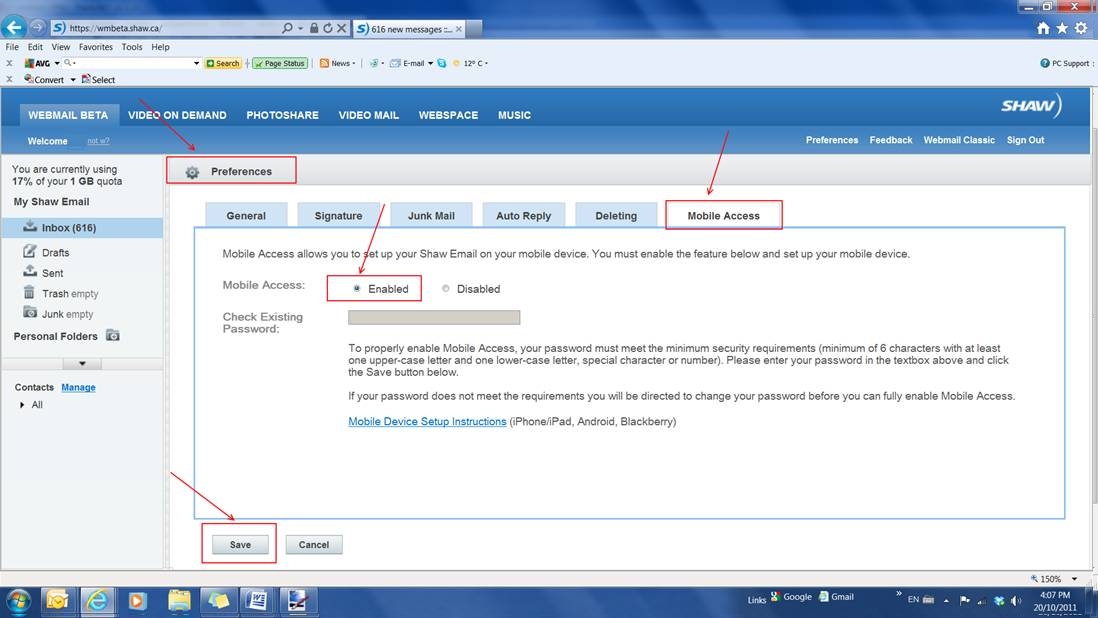Click the Trash bin icon

pos(29,292)
